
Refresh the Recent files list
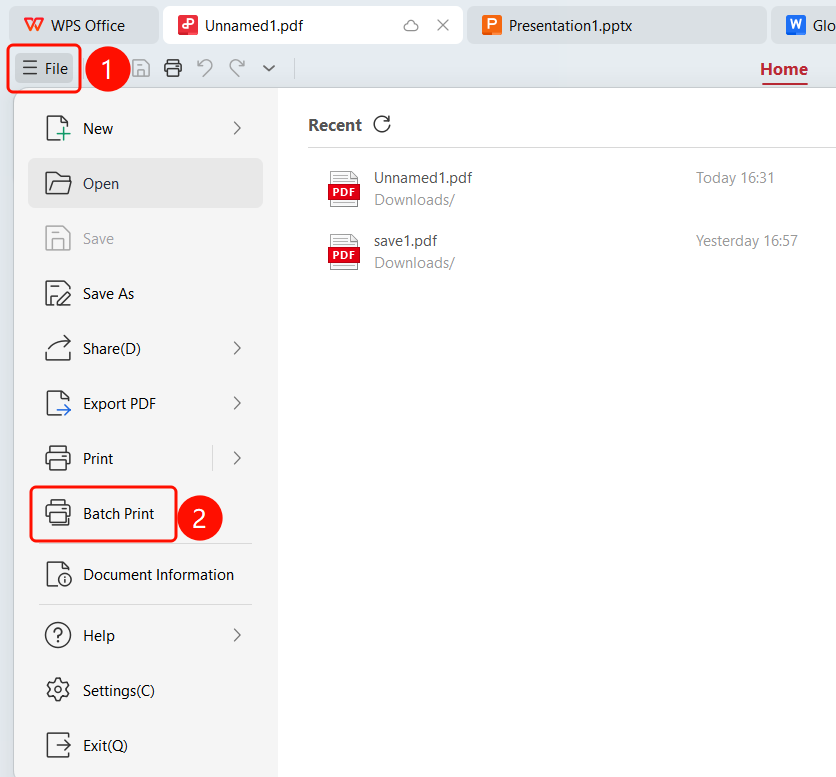coord(382,124)
